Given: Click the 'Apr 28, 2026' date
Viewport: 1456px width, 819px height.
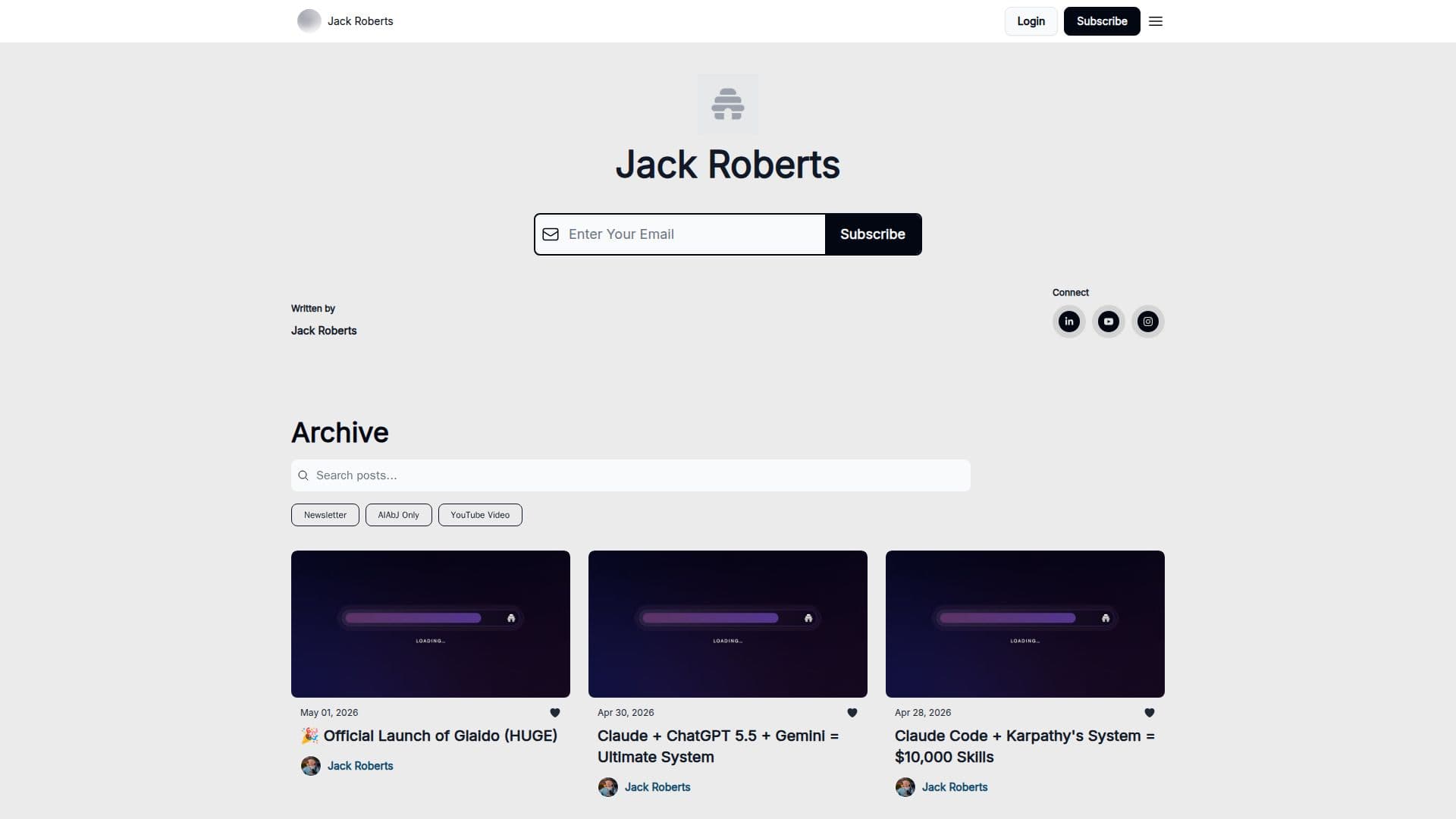Looking at the screenshot, I should [x=923, y=713].
